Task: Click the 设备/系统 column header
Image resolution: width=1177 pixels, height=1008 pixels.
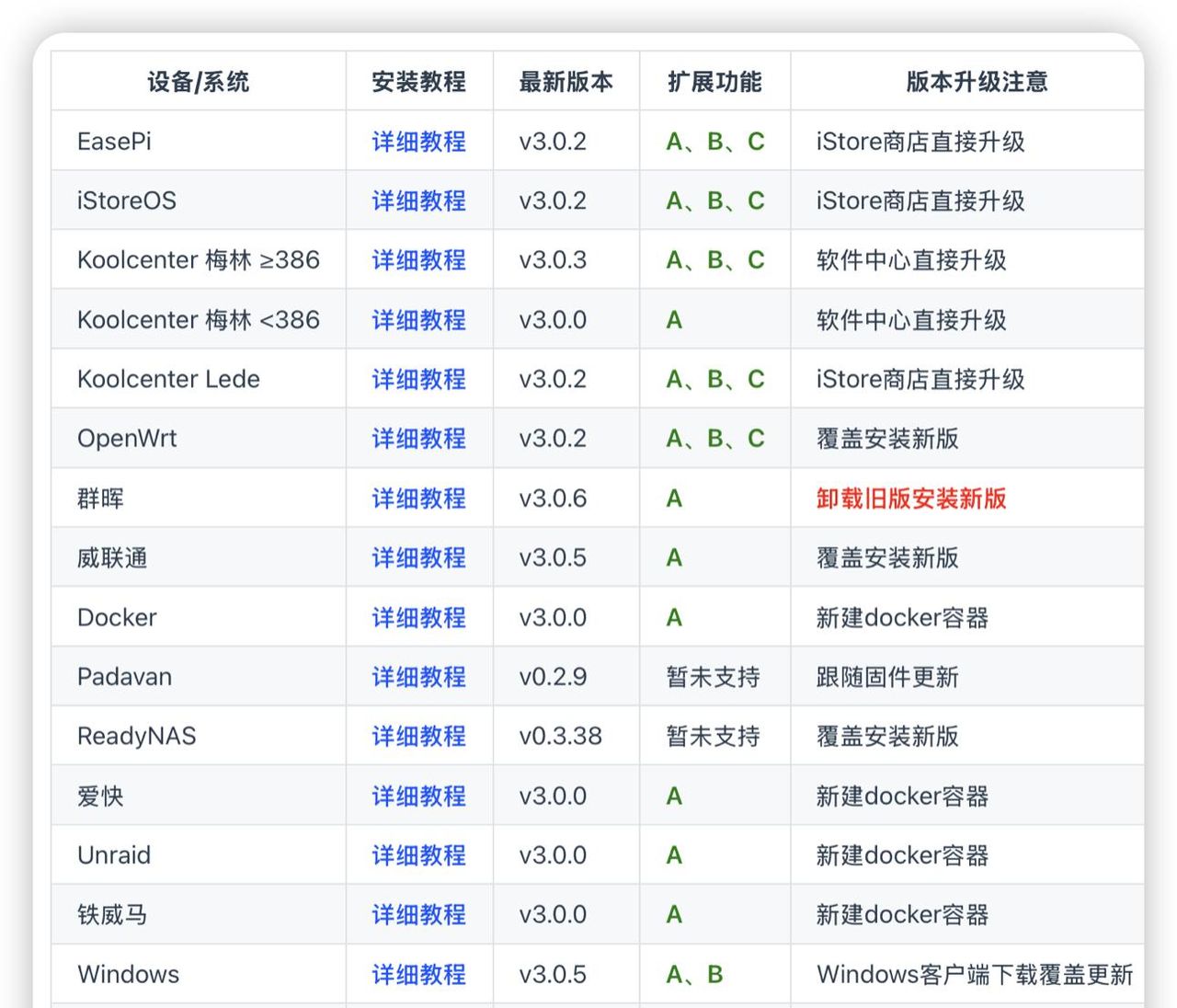Action: pos(199,82)
